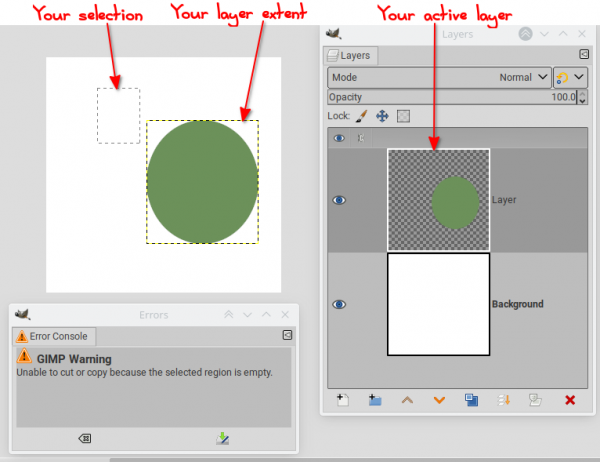Open Error Console tab configuration menu button
The height and width of the screenshot is (462, 600).
(x=287, y=335)
